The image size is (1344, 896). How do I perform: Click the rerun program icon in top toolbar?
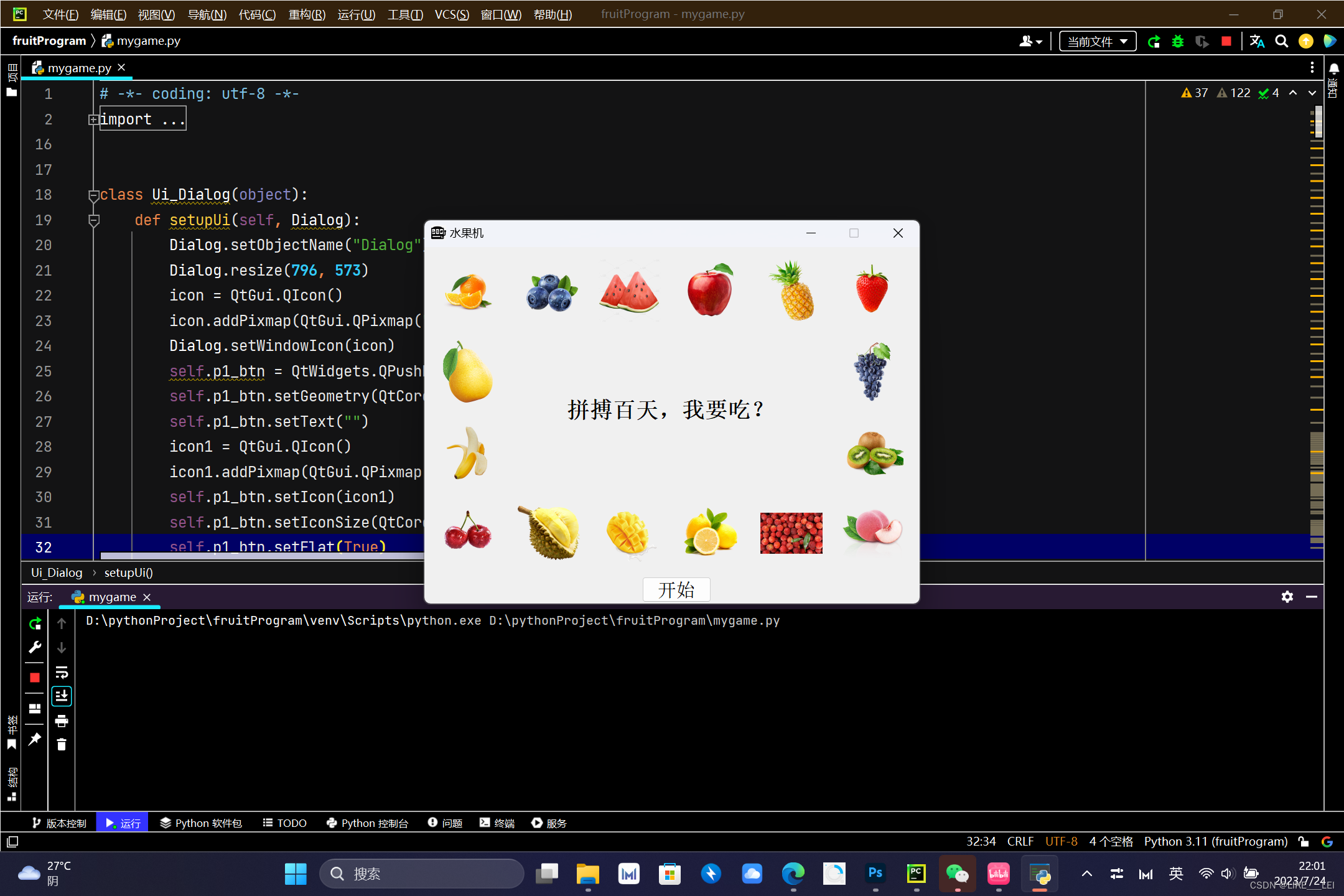tap(1154, 42)
